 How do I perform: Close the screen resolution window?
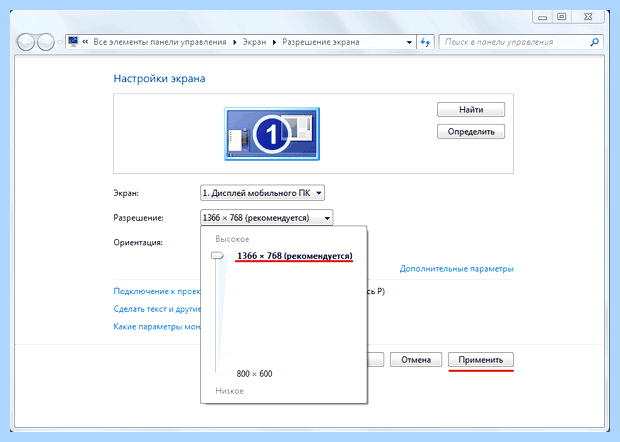[x=588, y=17]
